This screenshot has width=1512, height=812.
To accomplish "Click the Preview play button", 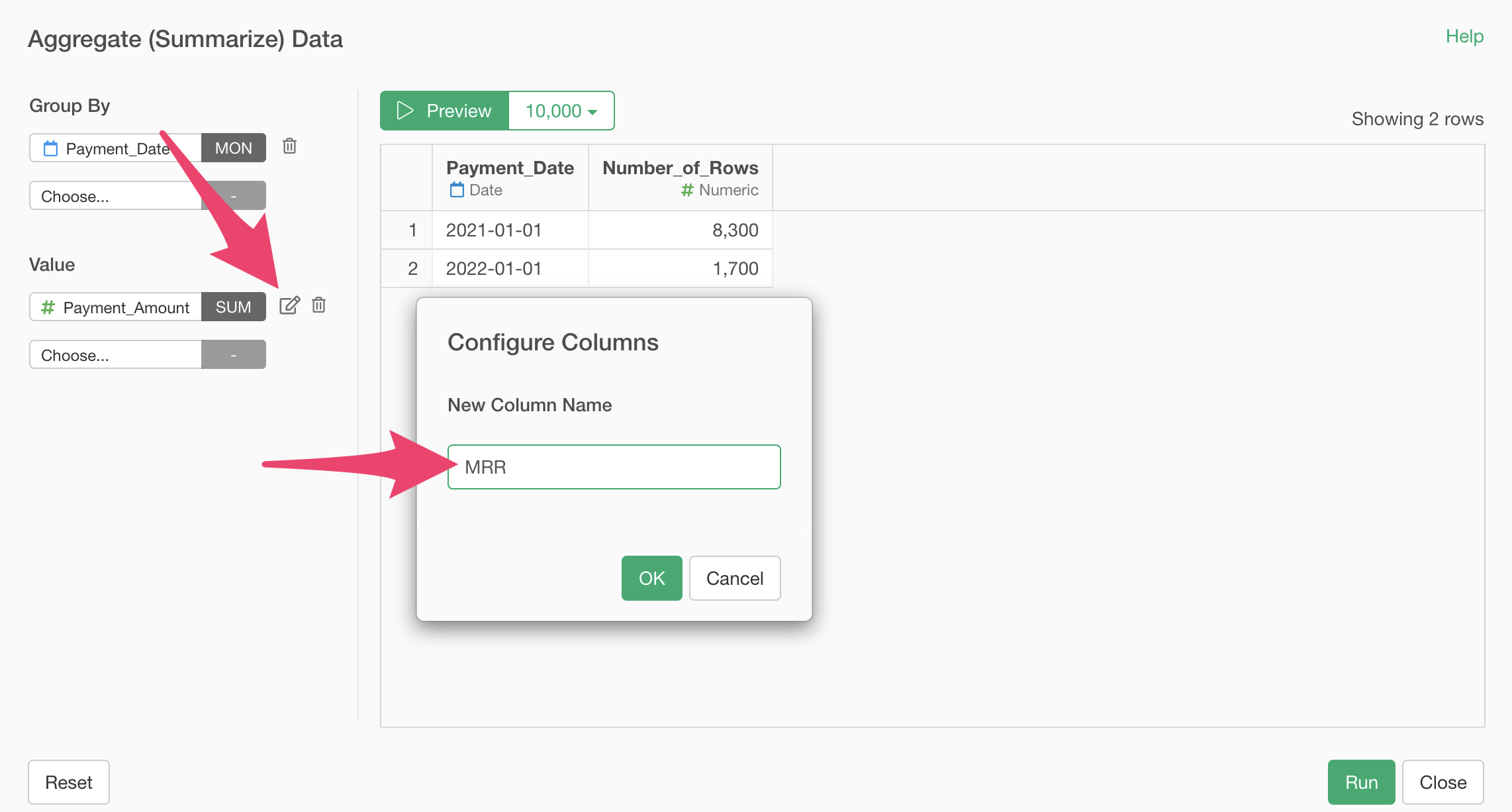I will (444, 111).
